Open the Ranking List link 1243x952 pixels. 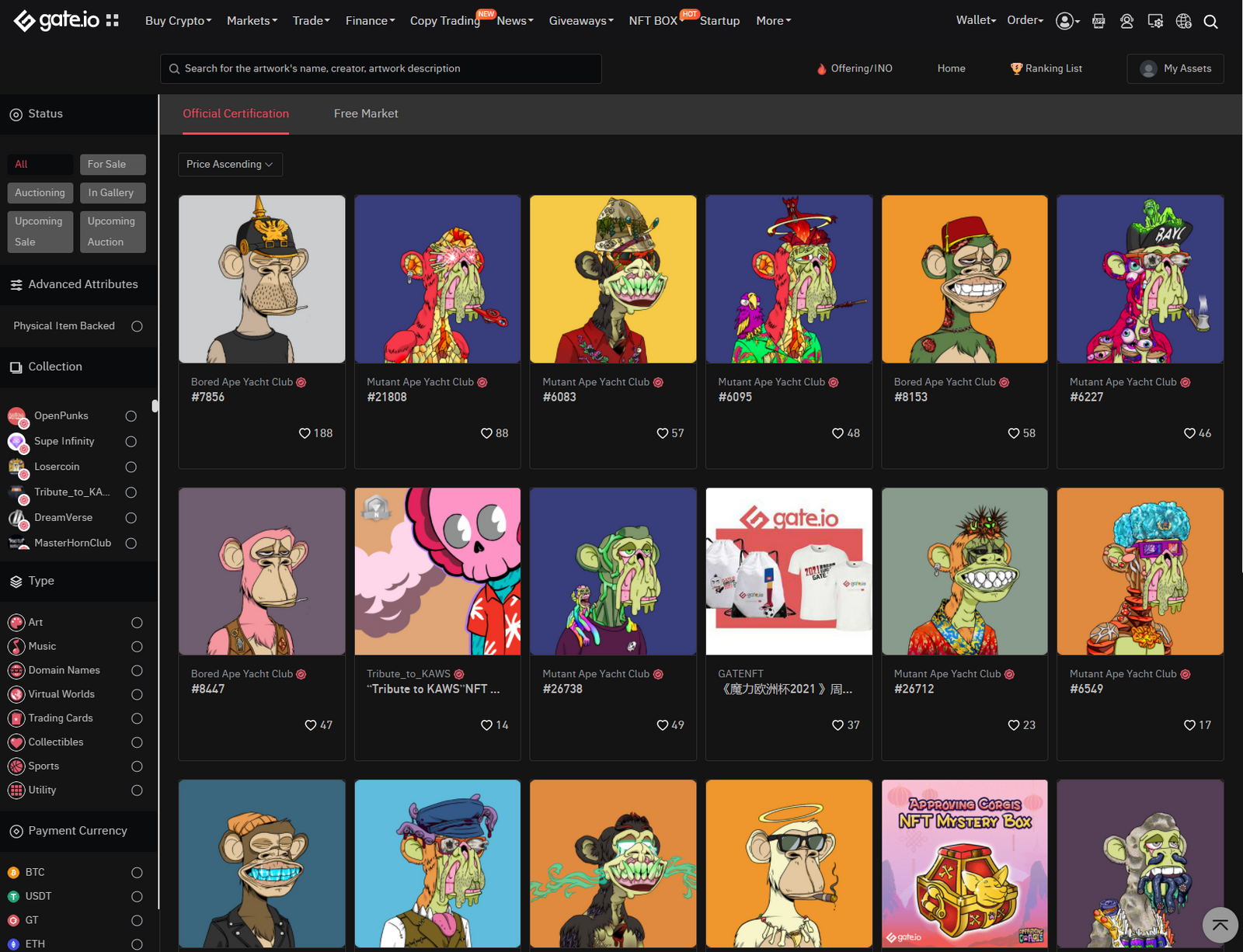1046,69
